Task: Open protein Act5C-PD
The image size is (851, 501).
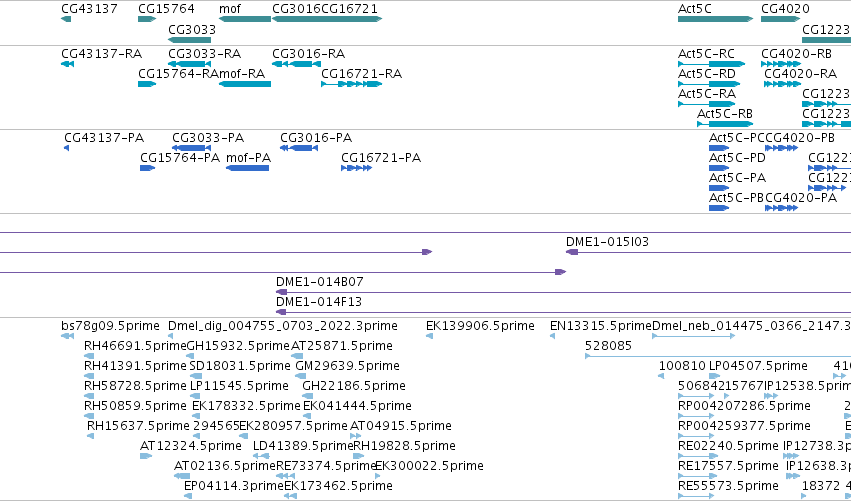Action: (x=719, y=168)
